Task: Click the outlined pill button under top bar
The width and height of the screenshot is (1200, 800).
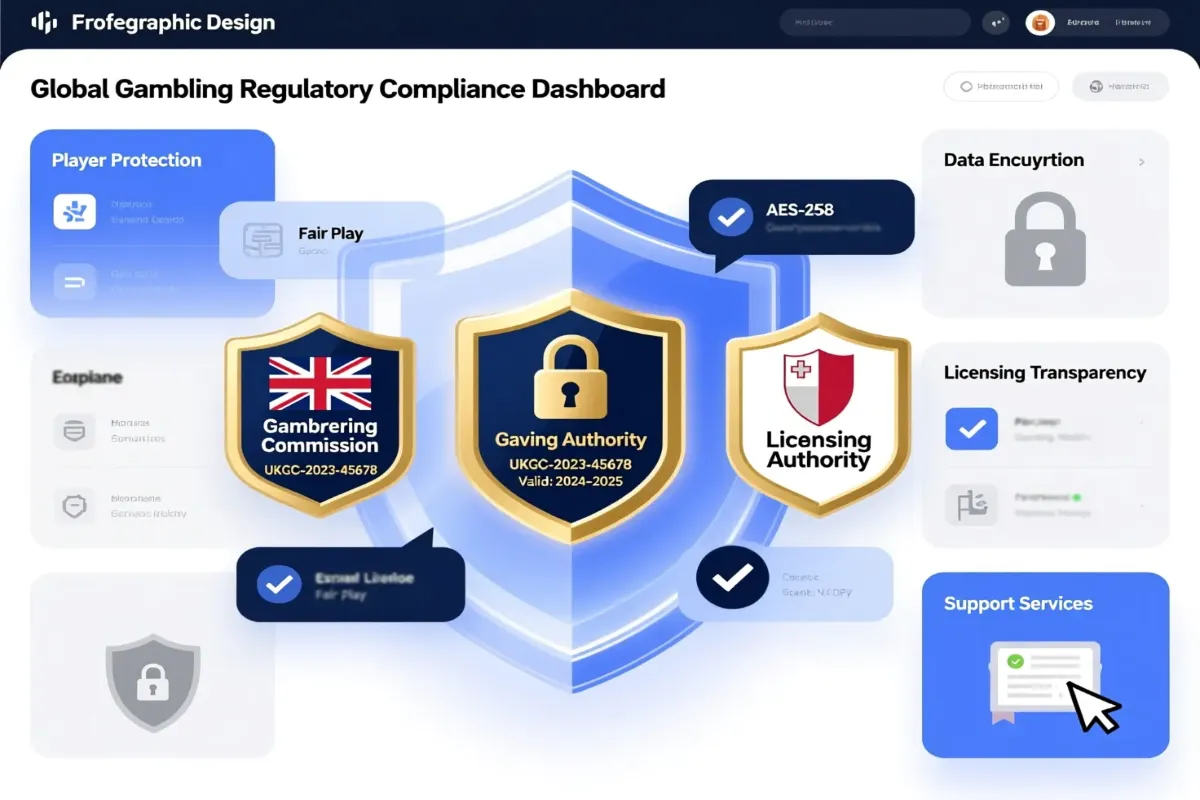Action: pyautogui.click(x=1001, y=87)
